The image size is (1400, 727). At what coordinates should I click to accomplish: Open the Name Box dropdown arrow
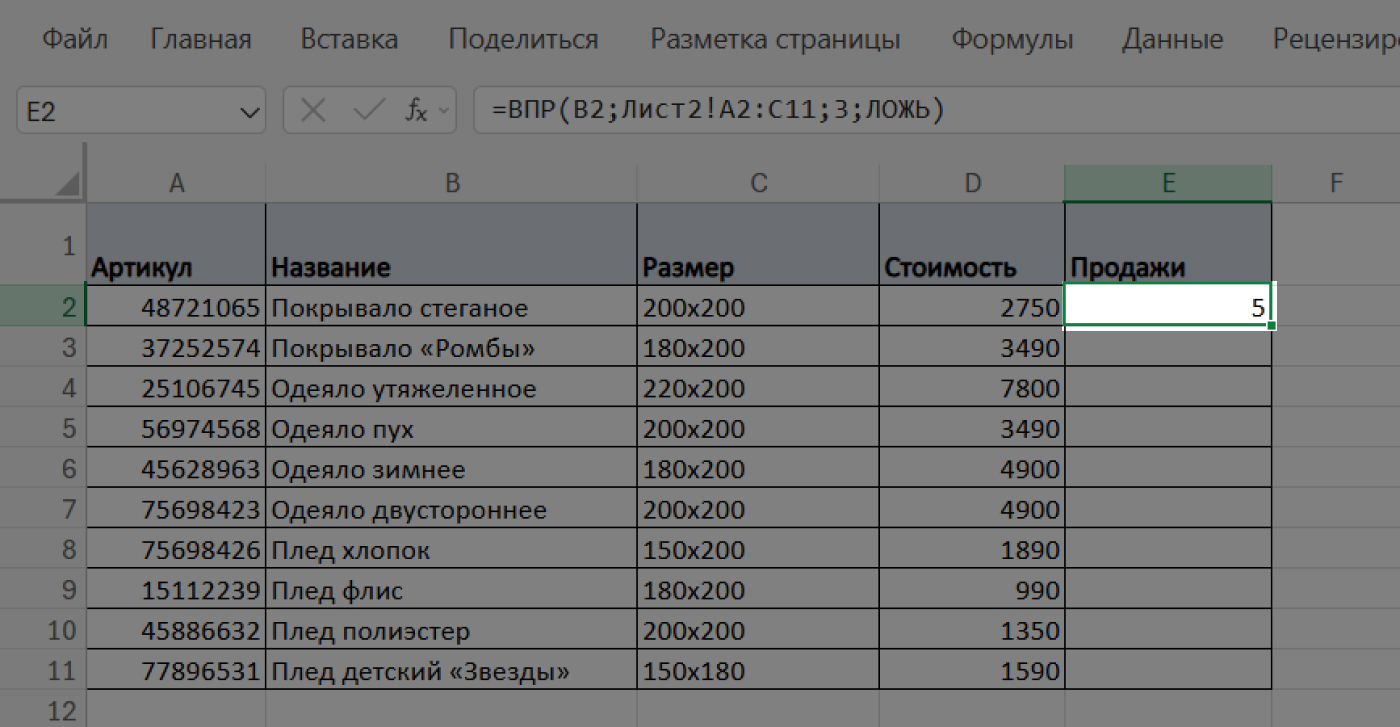(250, 110)
